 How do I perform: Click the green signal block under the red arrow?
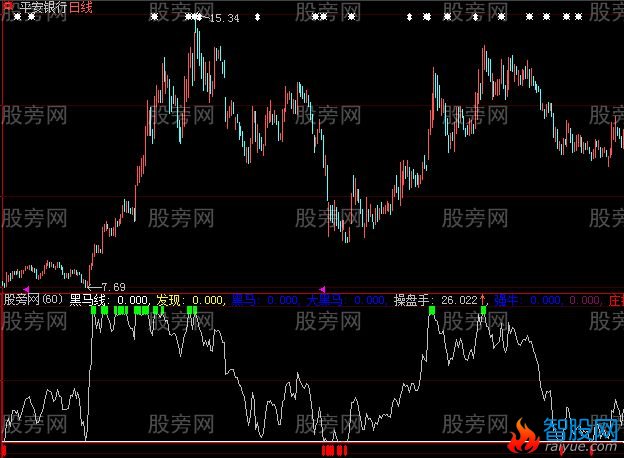484,310
